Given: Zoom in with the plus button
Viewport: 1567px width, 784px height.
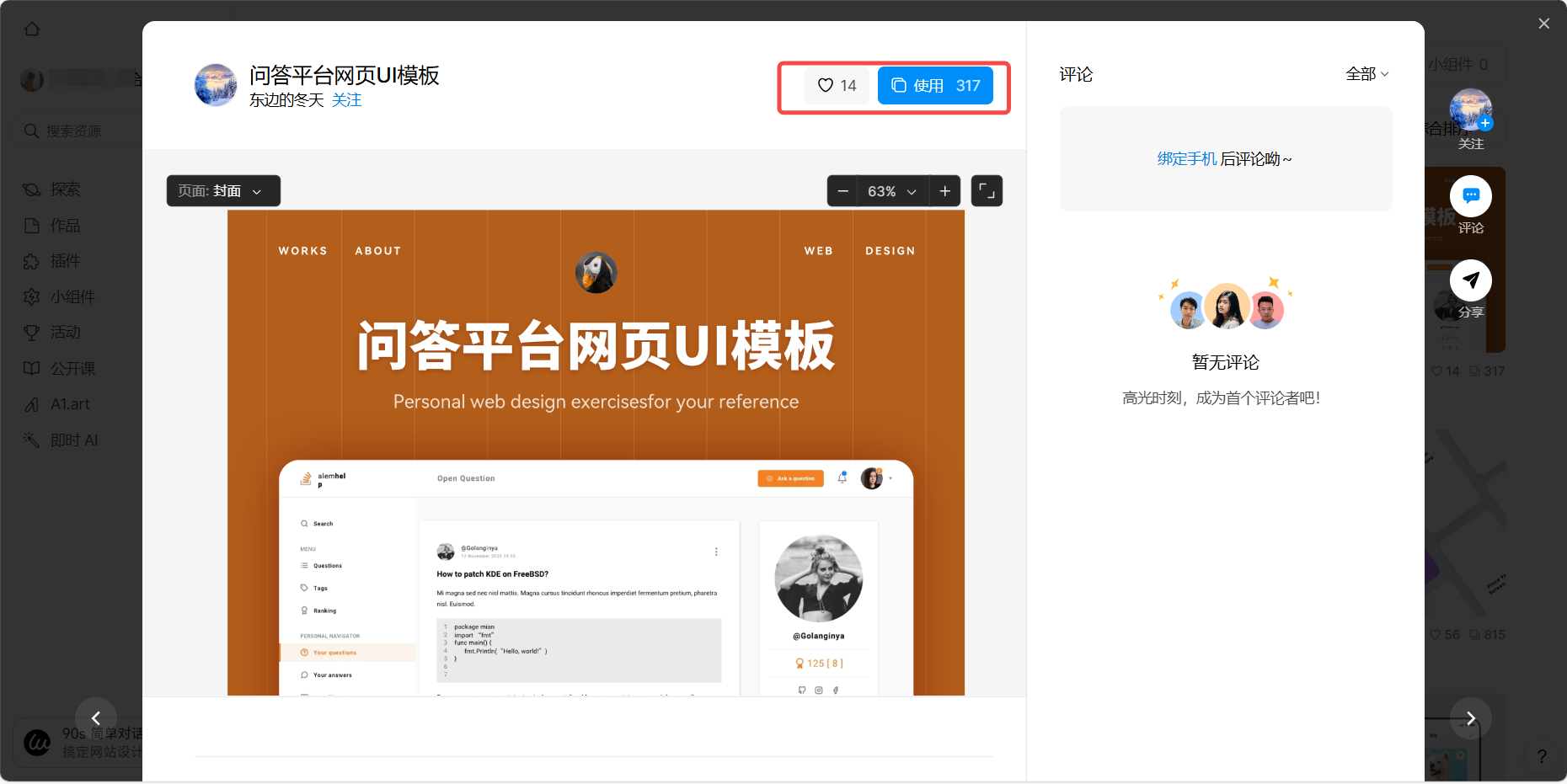Looking at the screenshot, I should click(x=945, y=191).
